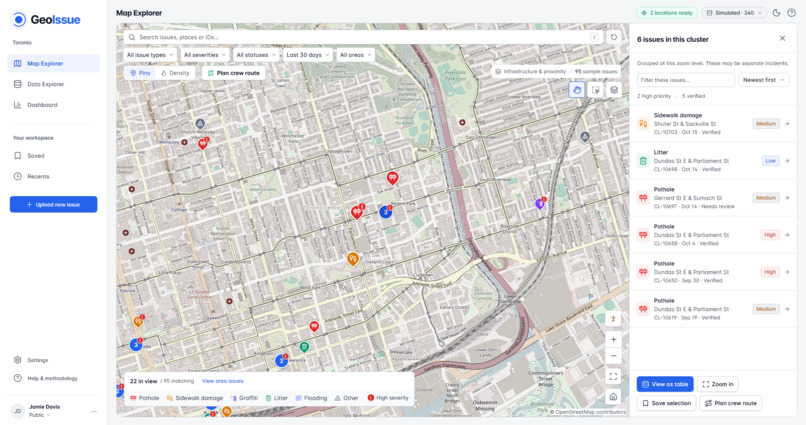Open user menu dots next to Jamie Davis
This screenshot has width=806, height=425.
(x=94, y=411)
